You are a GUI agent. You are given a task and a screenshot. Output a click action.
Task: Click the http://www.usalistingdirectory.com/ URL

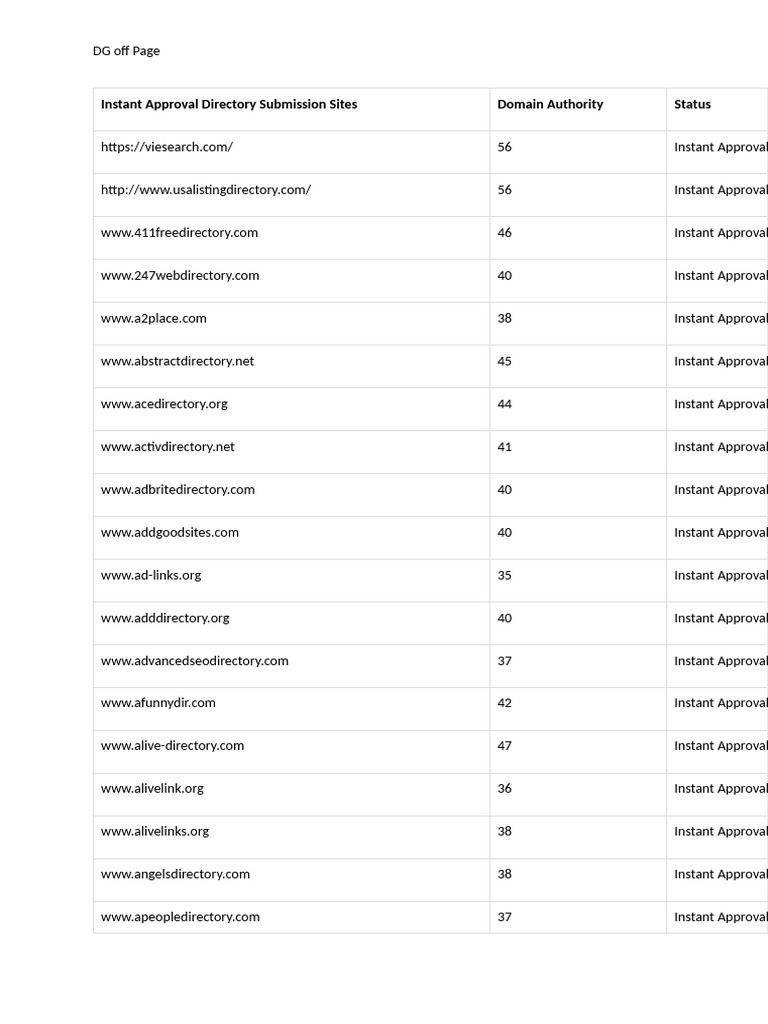coord(205,190)
